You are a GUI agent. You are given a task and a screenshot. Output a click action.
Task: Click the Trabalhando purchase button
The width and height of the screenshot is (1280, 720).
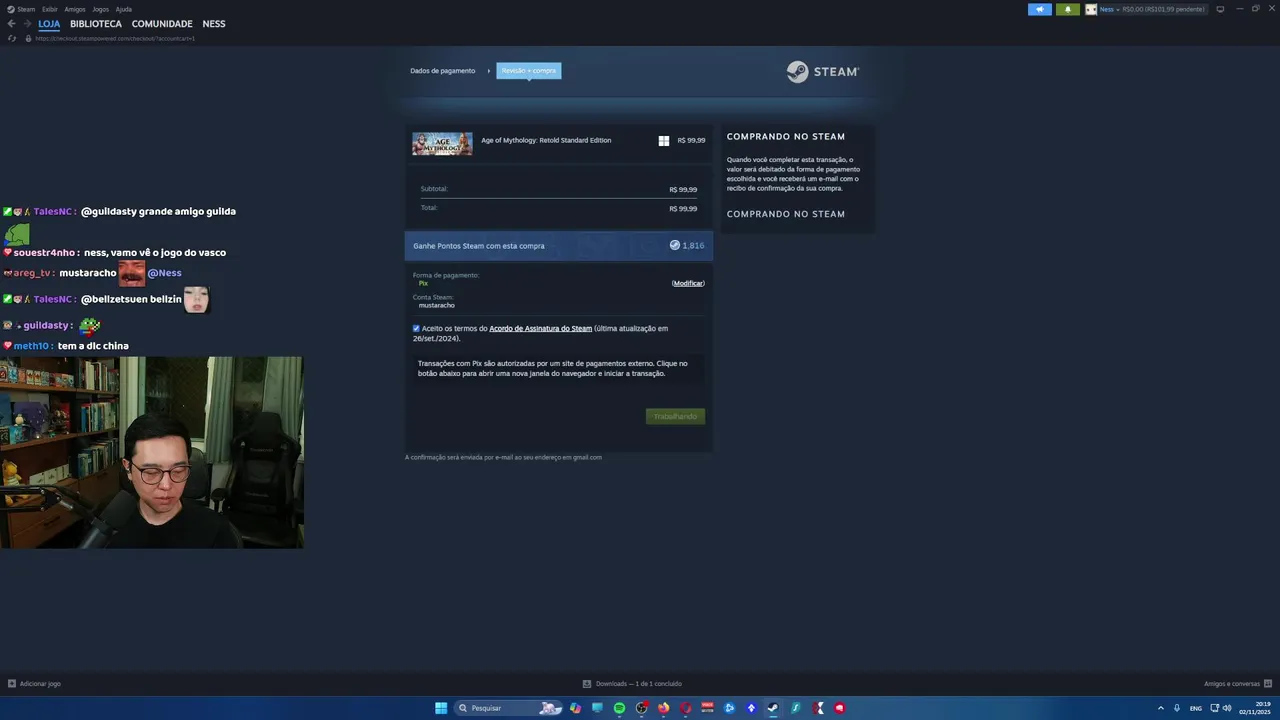675,416
